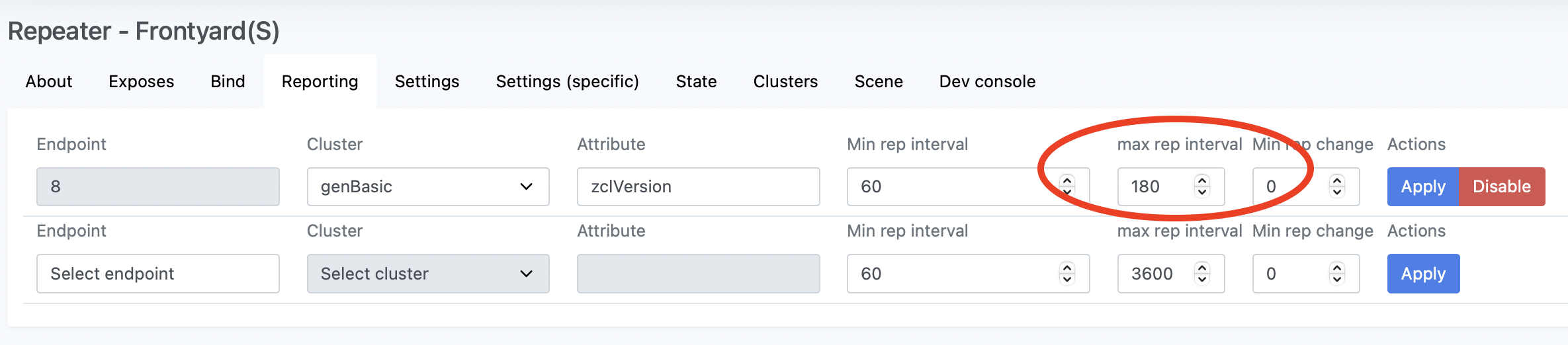Click Apply for the genBasic report

tap(1422, 186)
